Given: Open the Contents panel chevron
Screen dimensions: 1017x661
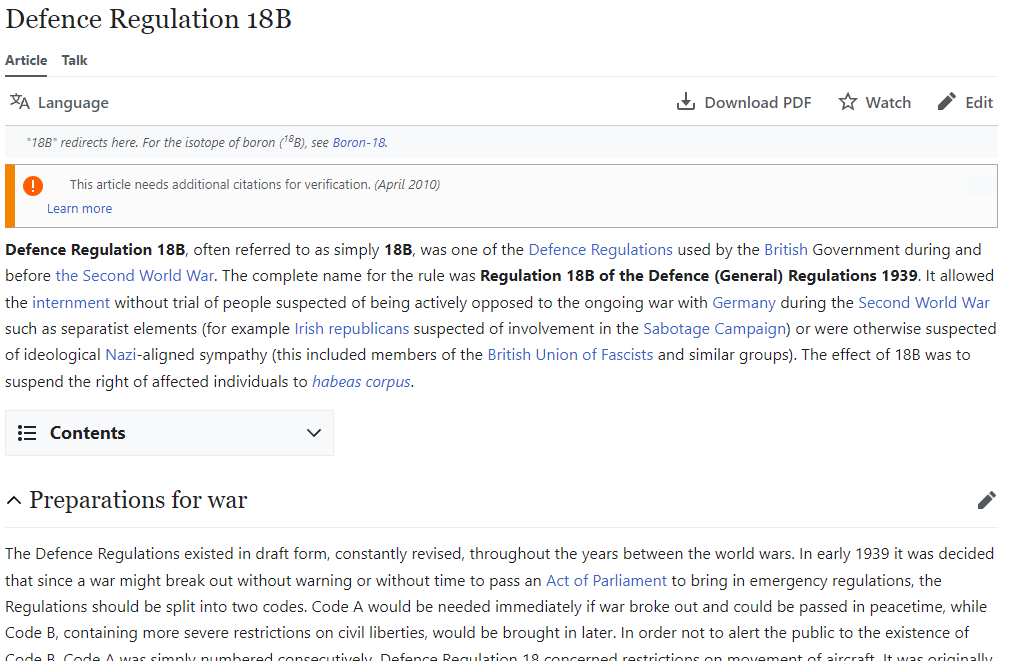Looking at the screenshot, I should 313,433.
